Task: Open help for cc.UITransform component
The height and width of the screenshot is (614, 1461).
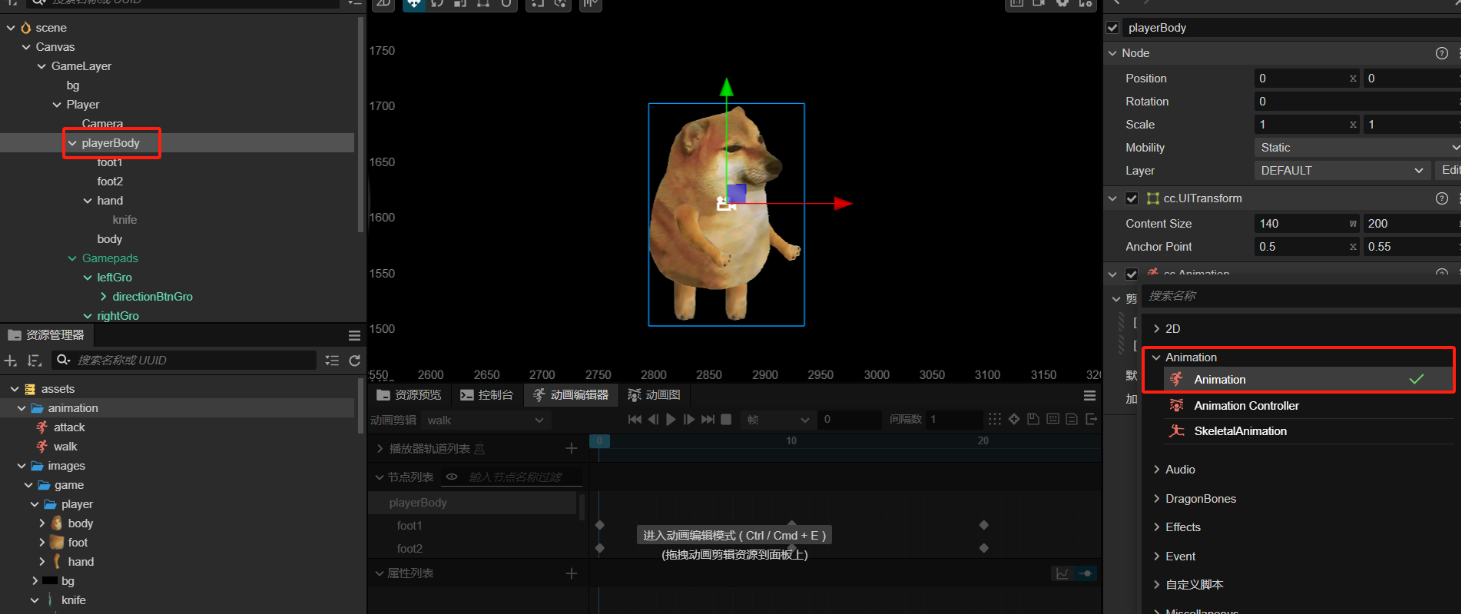Action: pos(1441,198)
